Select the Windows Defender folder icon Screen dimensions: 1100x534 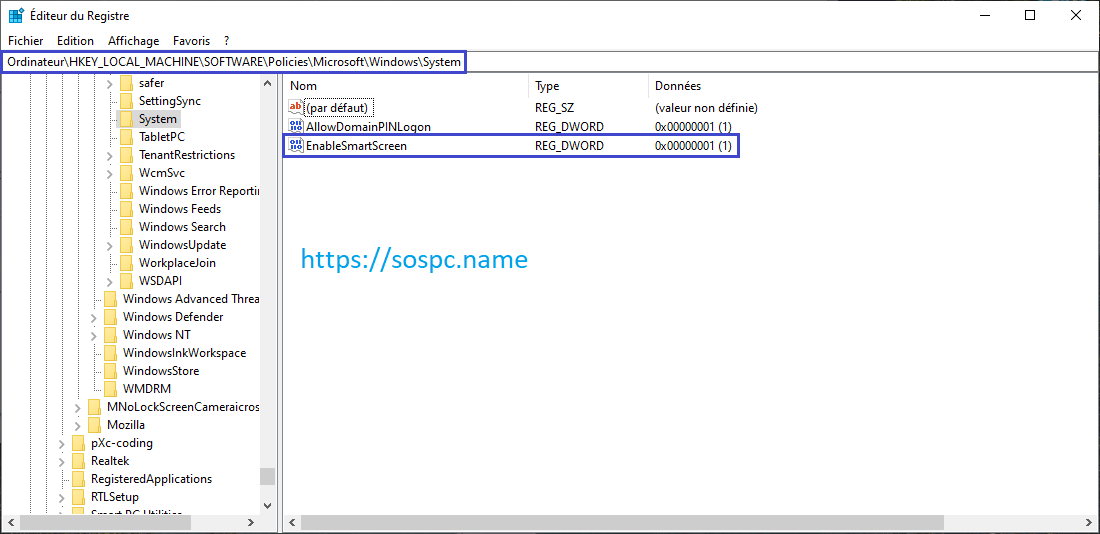point(110,317)
